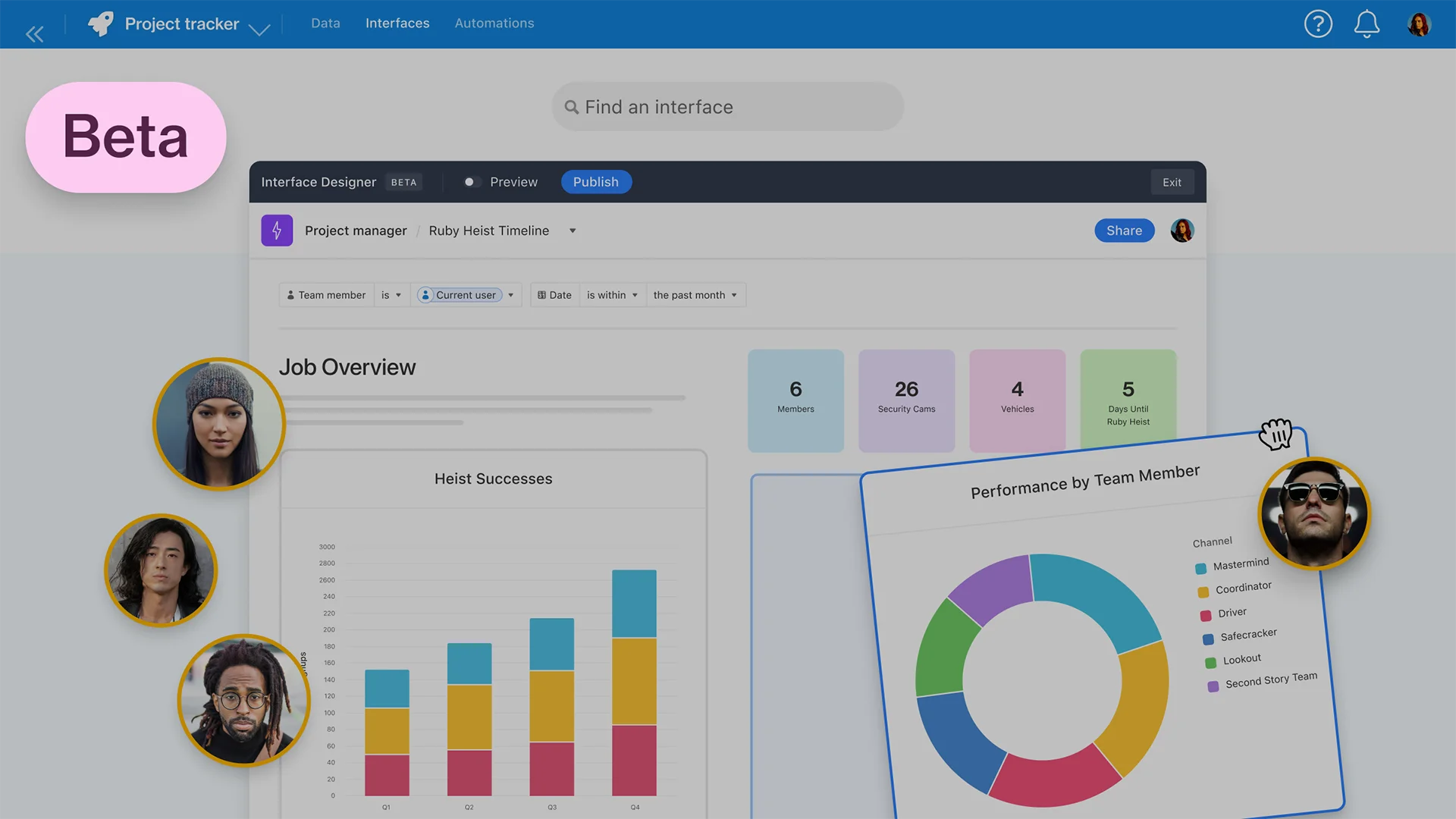Click the collaborator avatar beside Share
Screen dimensions: 1456x819
pyautogui.click(x=1181, y=231)
